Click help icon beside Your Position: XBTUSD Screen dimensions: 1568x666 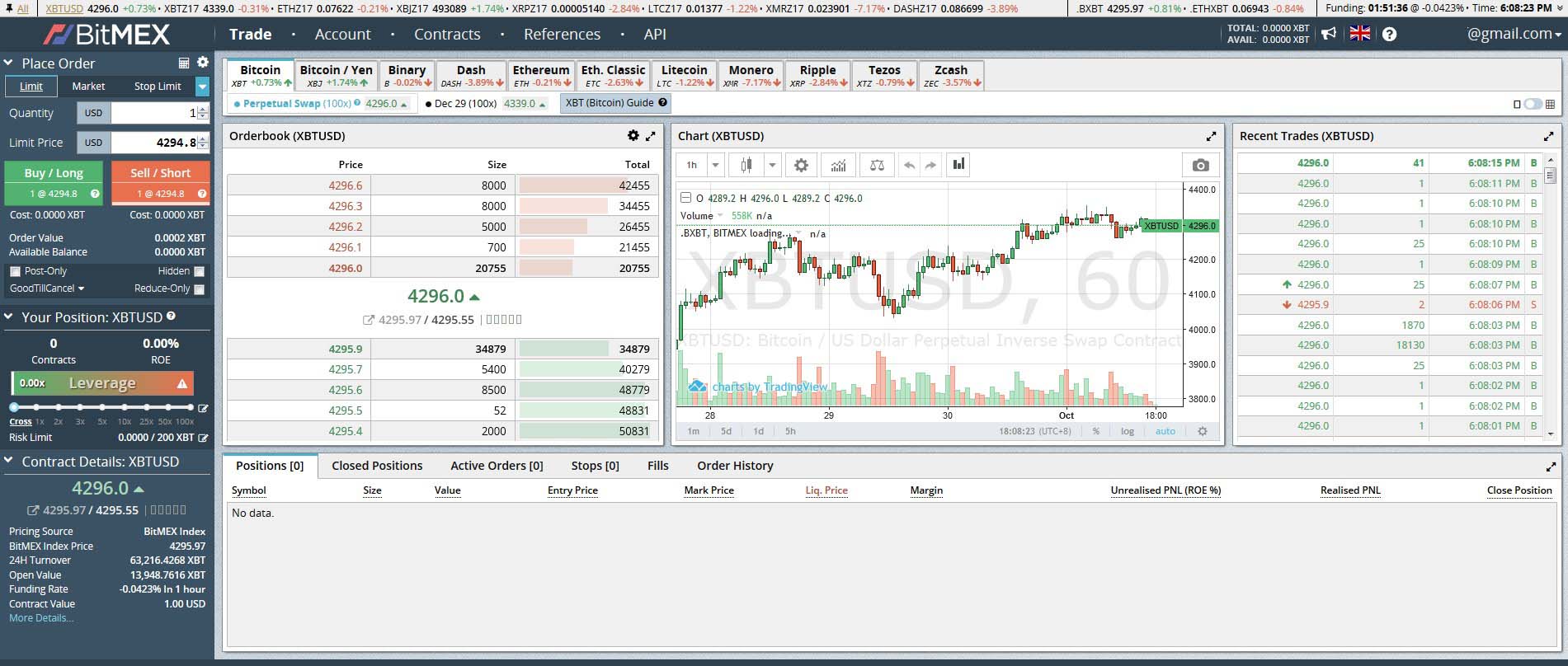[x=171, y=317]
